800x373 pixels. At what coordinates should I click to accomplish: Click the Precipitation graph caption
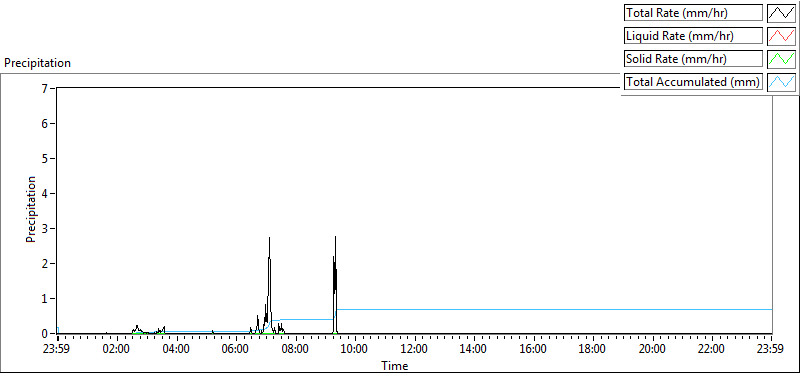(37, 63)
